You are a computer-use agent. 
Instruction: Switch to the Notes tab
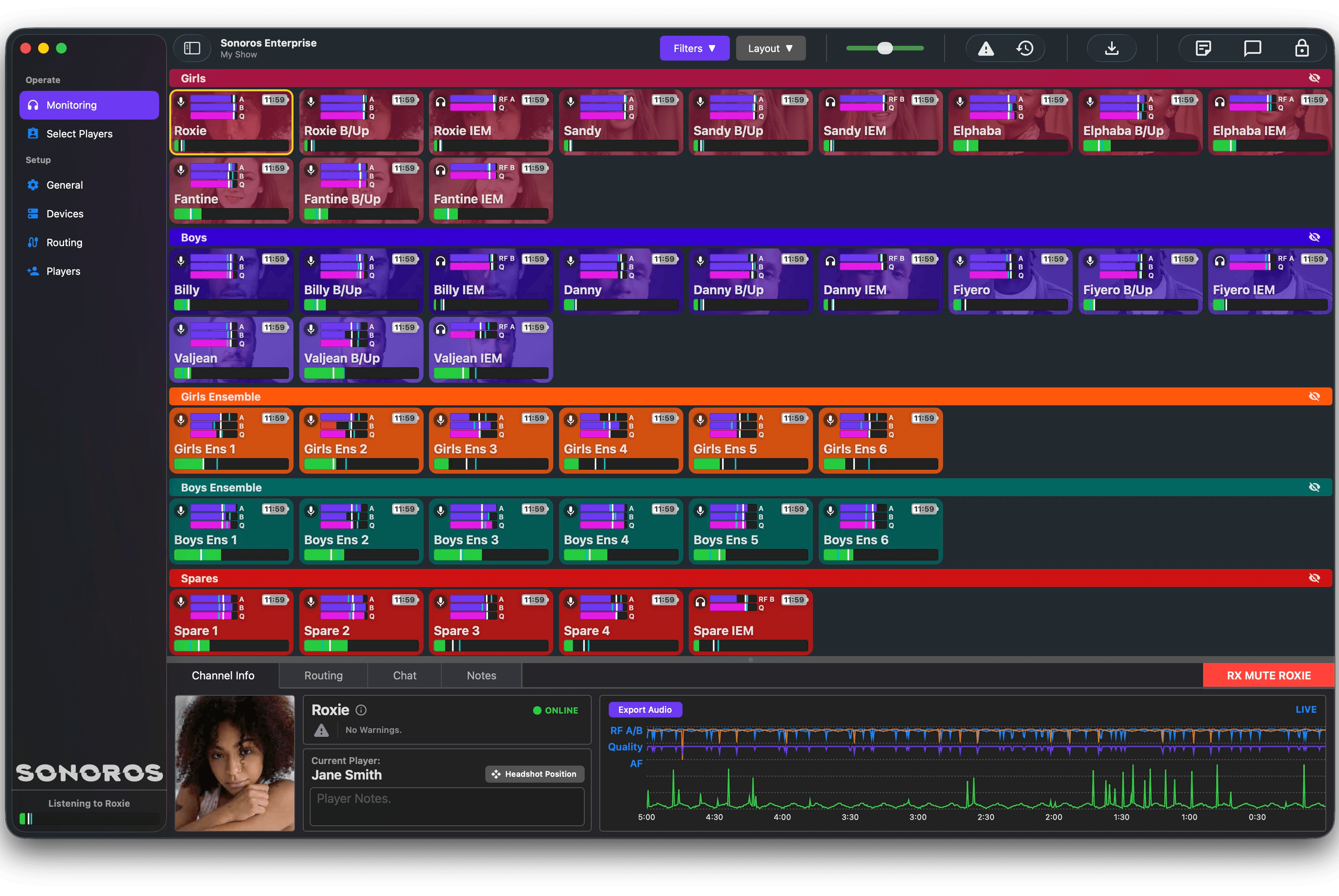(x=481, y=675)
